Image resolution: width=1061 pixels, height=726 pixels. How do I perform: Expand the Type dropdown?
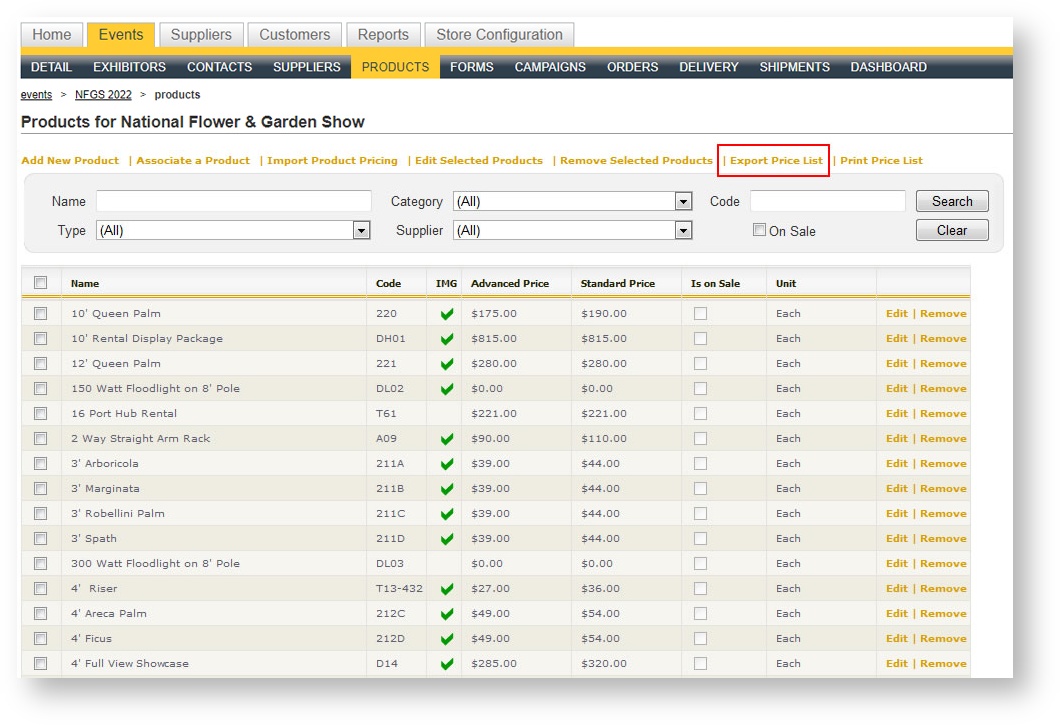[x=361, y=230]
